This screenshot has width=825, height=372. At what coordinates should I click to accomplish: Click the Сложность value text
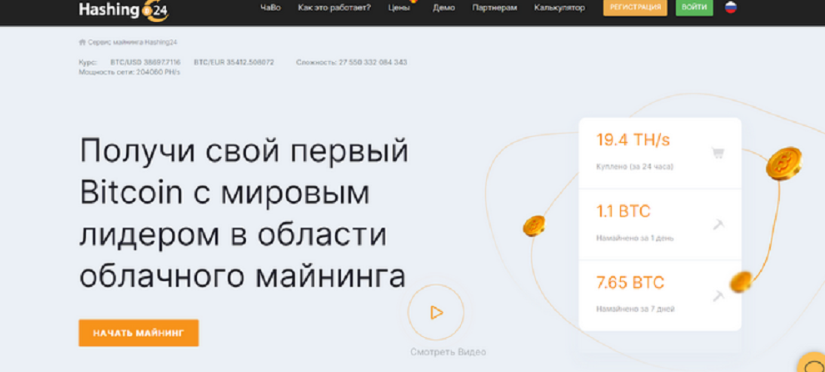pos(351,62)
